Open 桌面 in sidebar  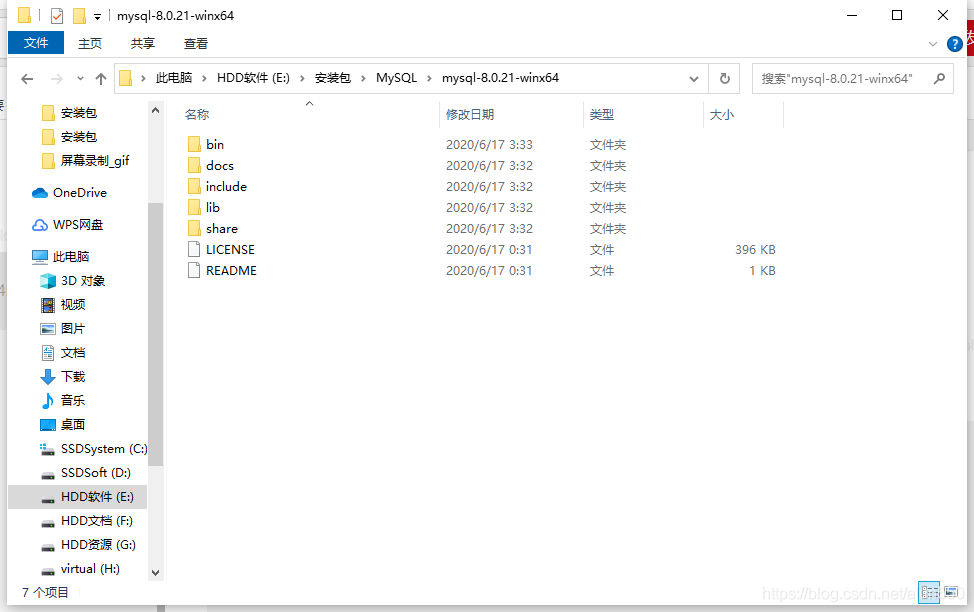click(x=63, y=424)
